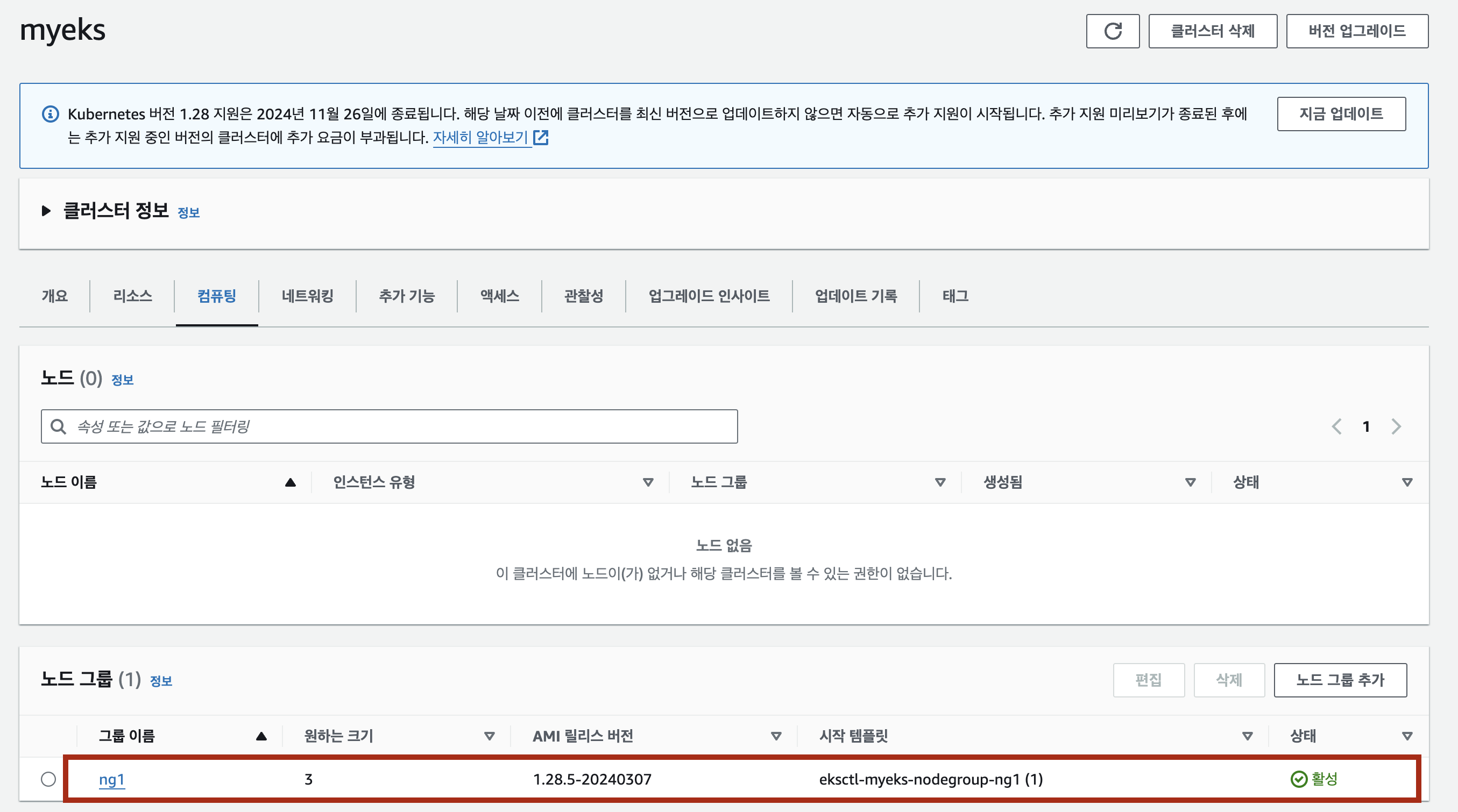This screenshot has height=812, width=1458.
Task: Open the AMI 릴리스 버전 column sort dropdown
Action: click(776, 736)
